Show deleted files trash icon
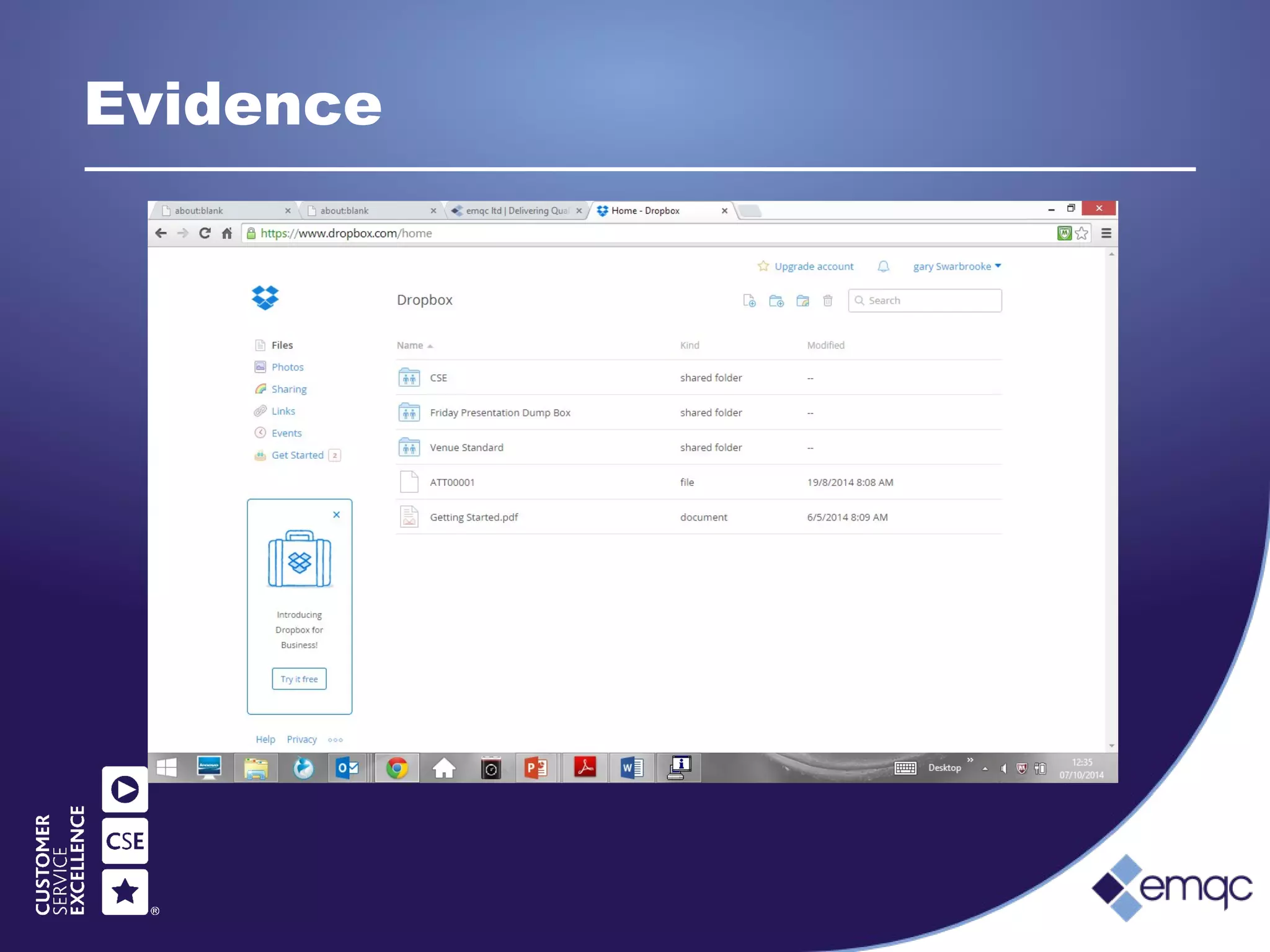Image resolution: width=1270 pixels, height=952 pixels. click(828, 301)
